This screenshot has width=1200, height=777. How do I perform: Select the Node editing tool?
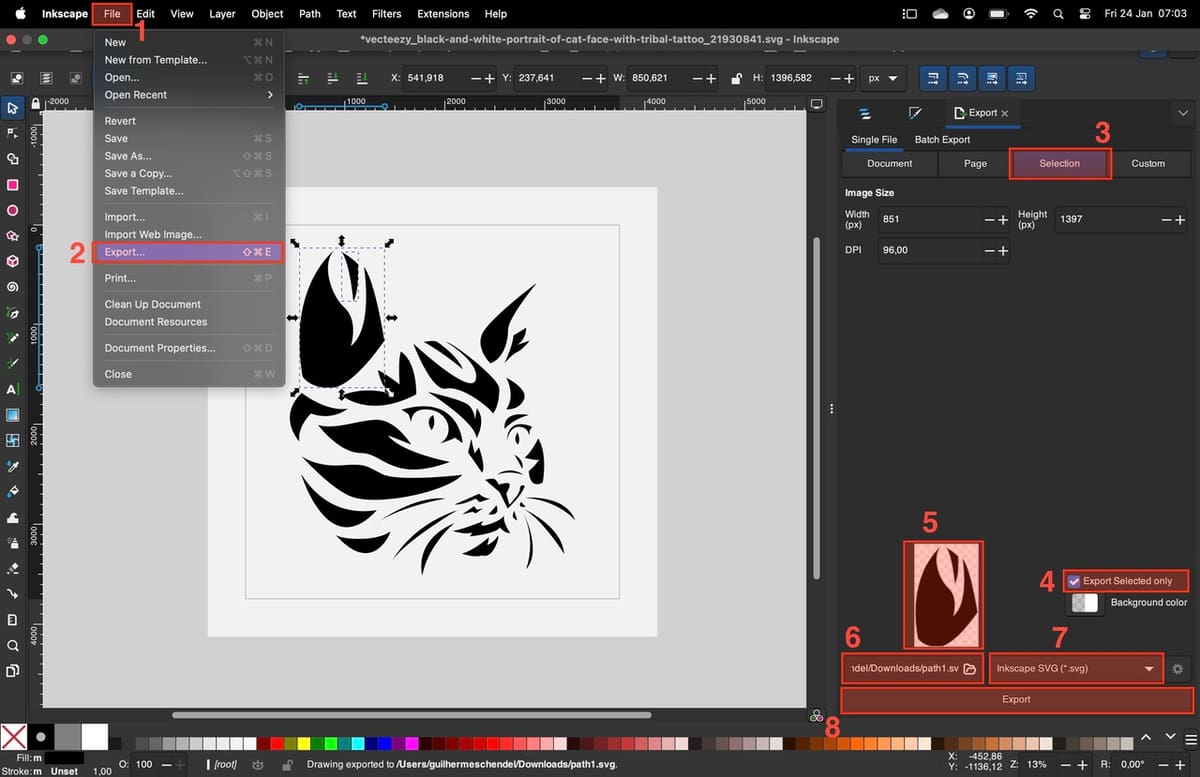click(x=12, y=133)
